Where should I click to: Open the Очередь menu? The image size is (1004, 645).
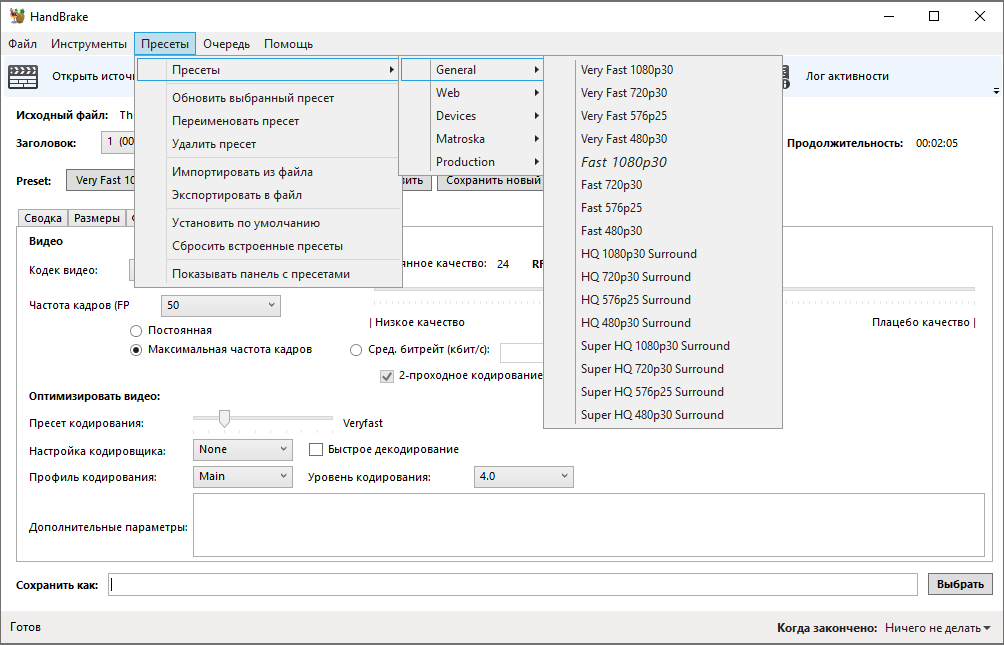point(227,44)
